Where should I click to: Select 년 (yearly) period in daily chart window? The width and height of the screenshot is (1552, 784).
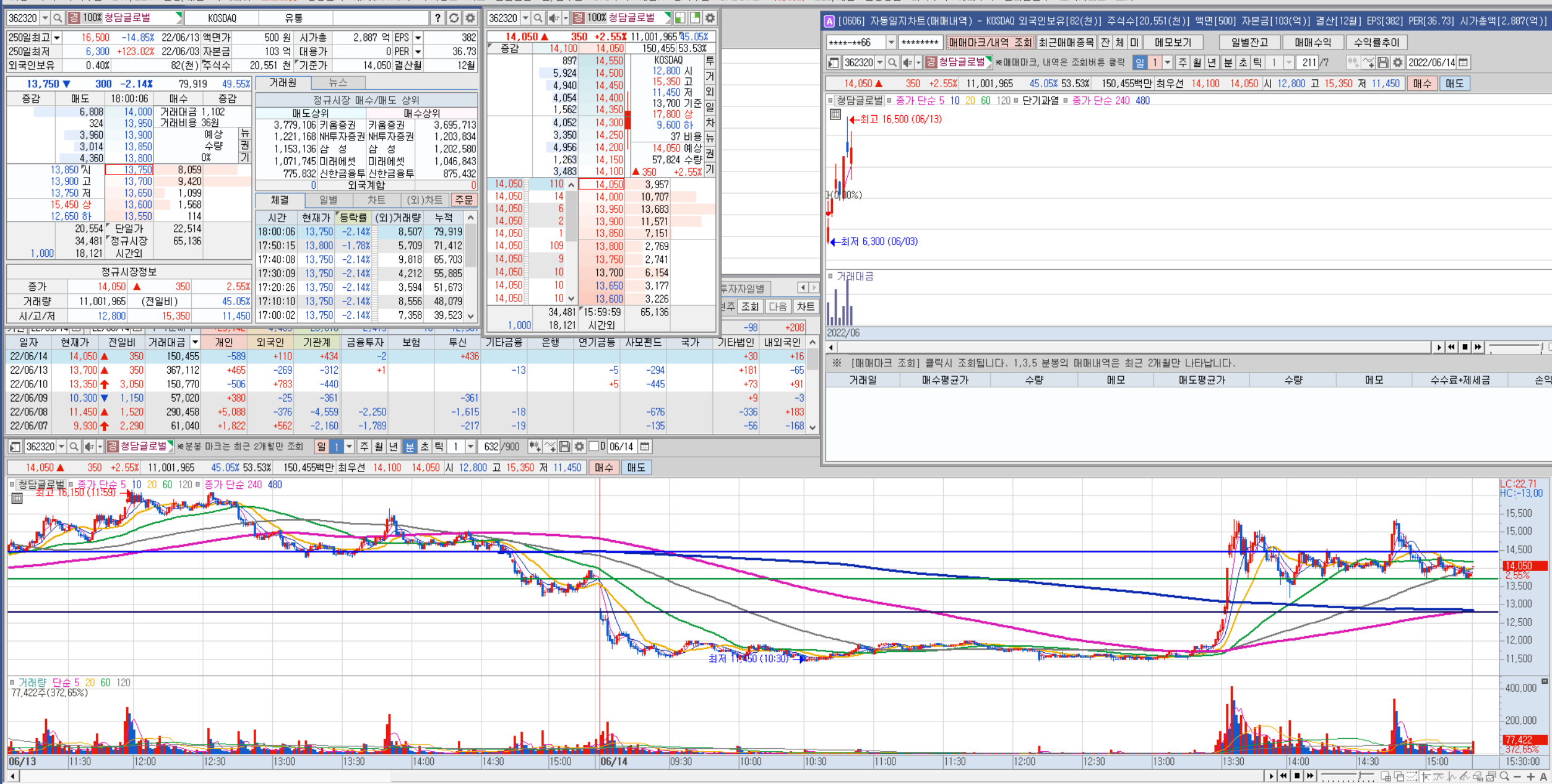pos(1212,62)
